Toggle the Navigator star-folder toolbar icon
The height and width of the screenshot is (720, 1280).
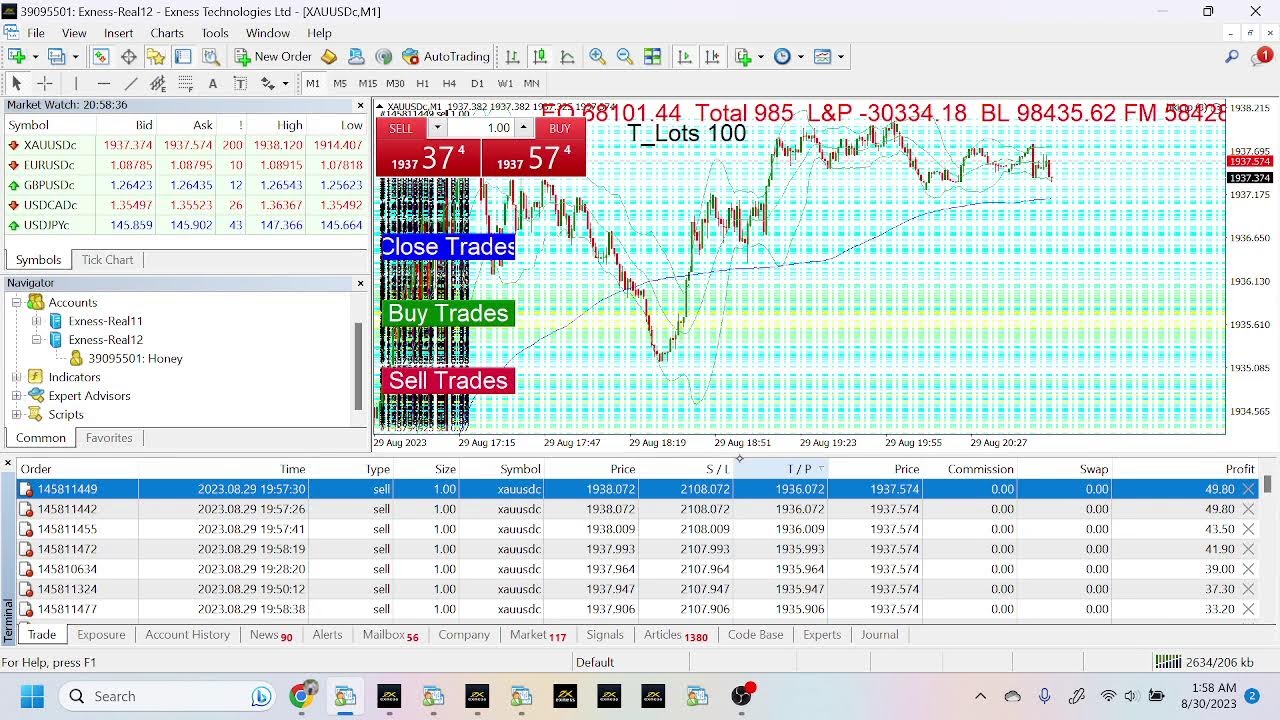[156, 57]
